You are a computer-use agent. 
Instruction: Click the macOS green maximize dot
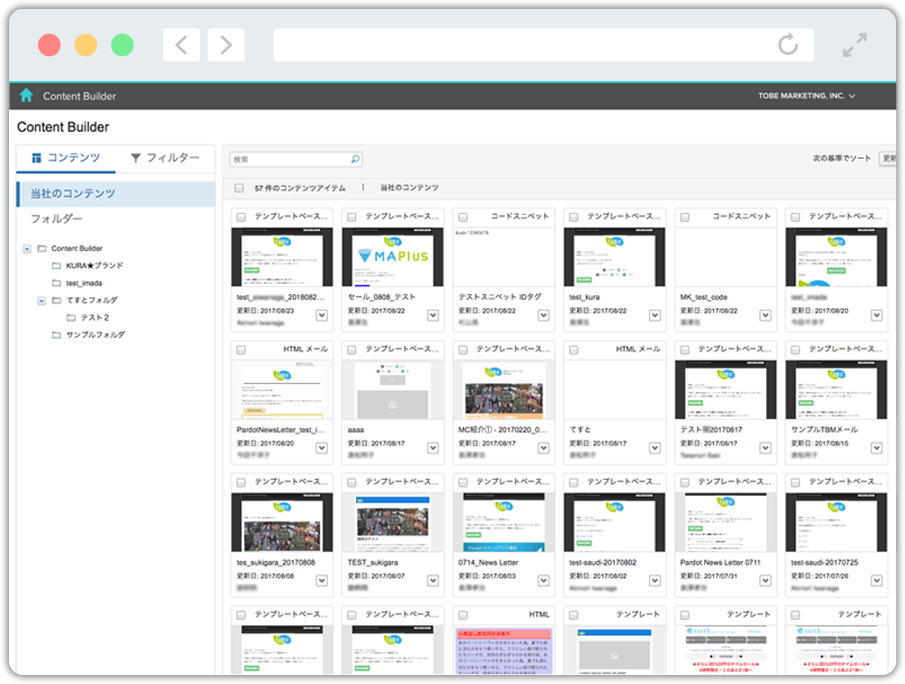[x=122, y=45]
